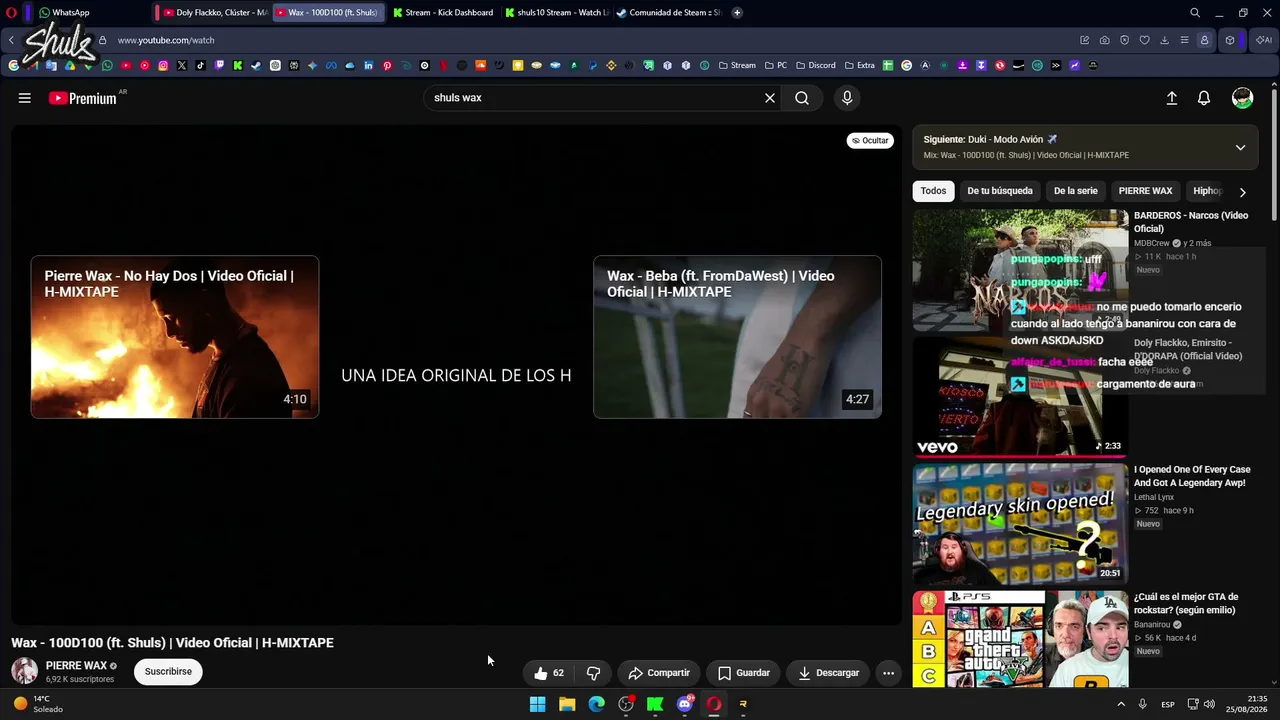Open a new browser tab with plus

click(737, 13)
